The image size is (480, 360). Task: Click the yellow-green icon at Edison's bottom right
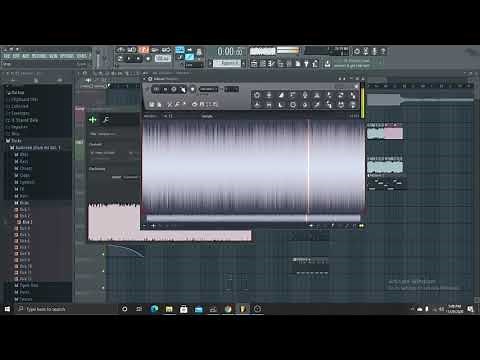(361, 226)
